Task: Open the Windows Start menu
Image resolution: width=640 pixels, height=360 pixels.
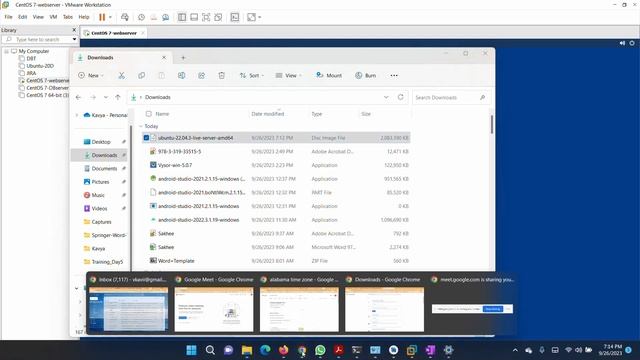Action: [191, 350]
